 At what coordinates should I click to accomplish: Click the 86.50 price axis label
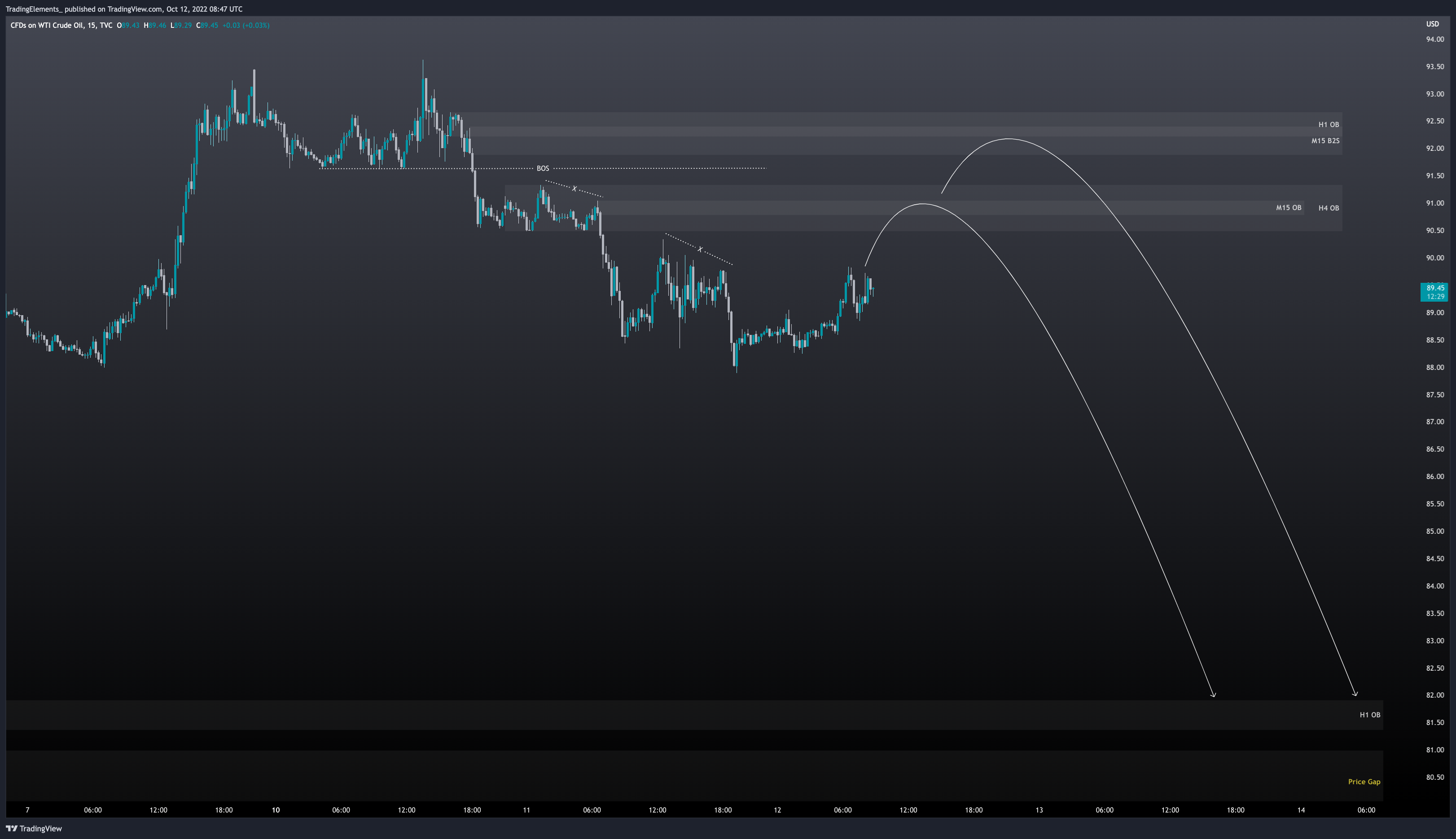click(x=1435, y=449)
